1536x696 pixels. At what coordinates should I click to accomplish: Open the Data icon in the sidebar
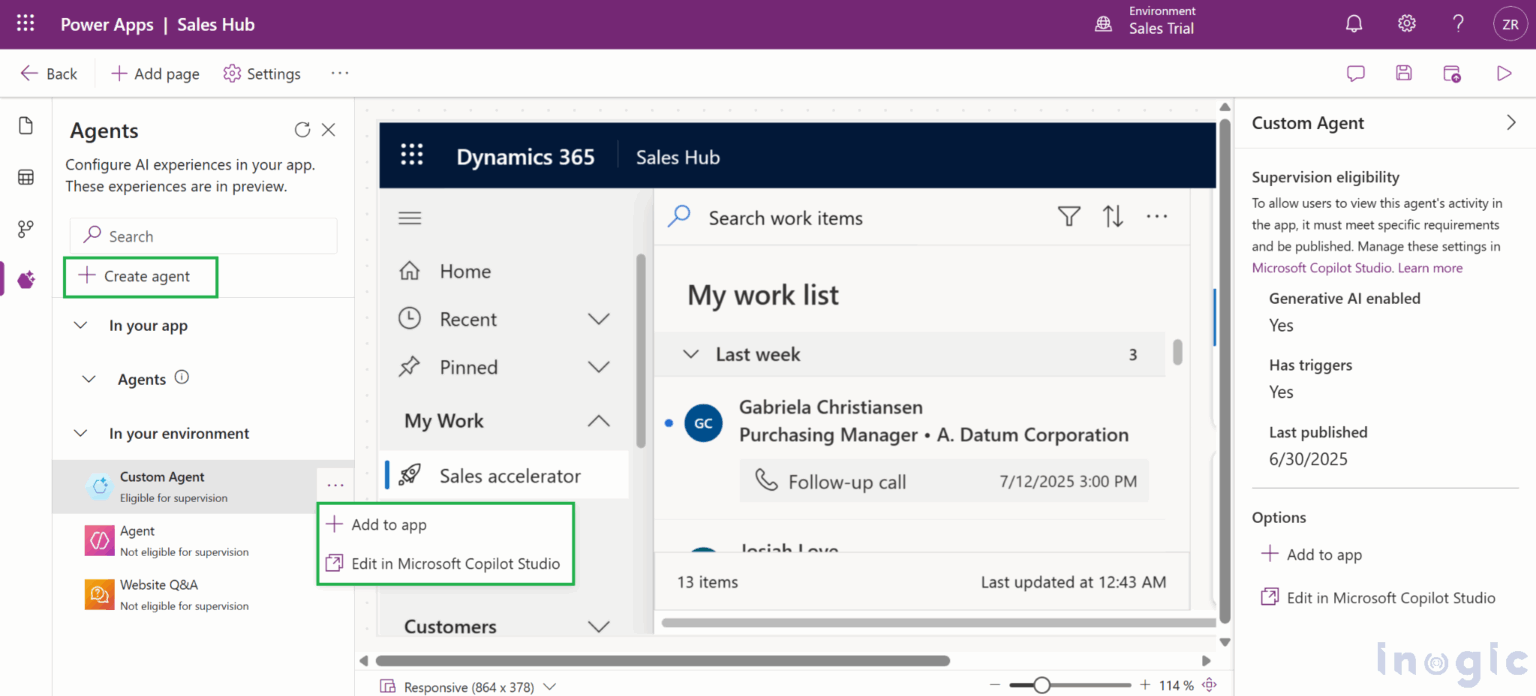[x=25, y=177]
